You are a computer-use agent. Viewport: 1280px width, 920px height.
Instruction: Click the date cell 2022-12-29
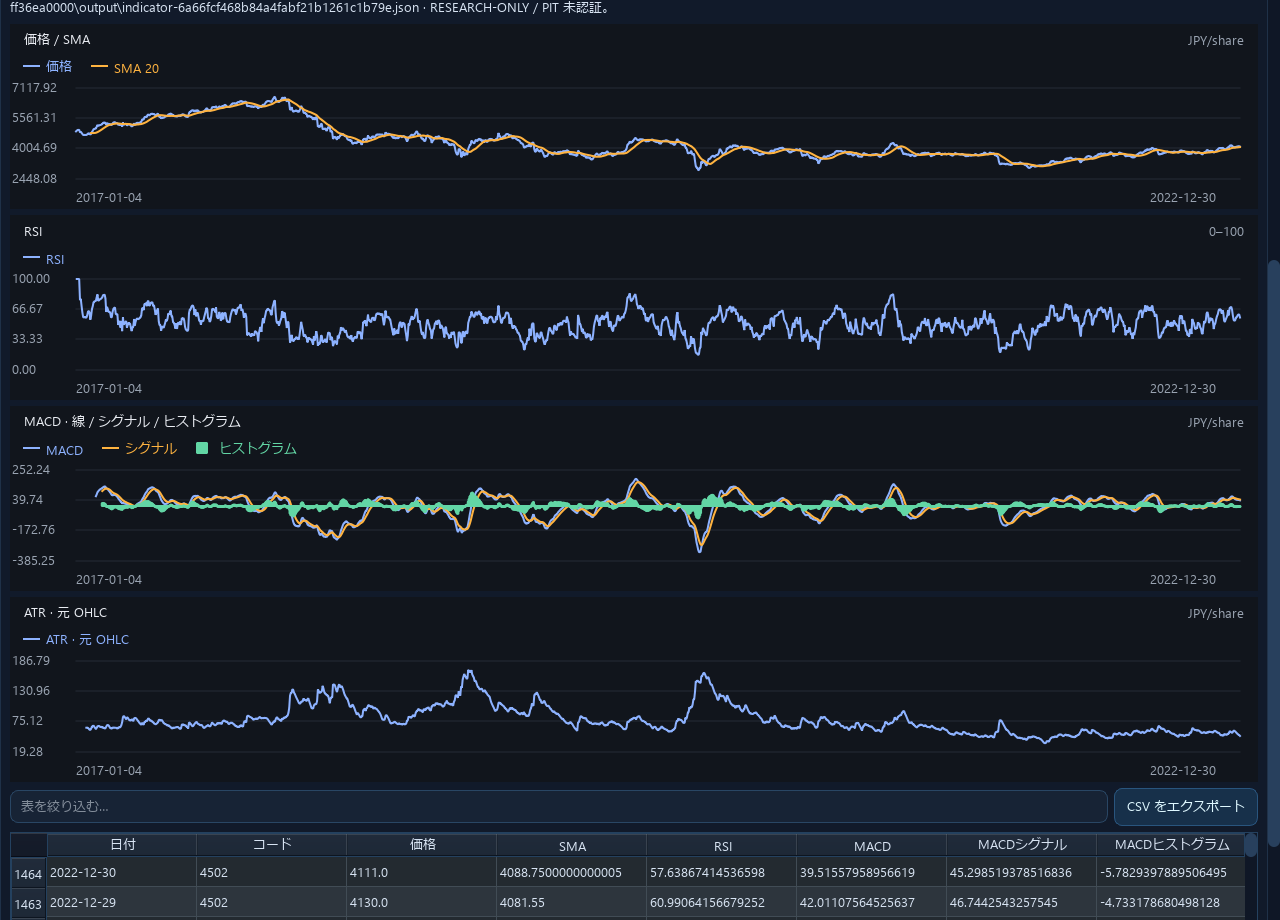122,903
